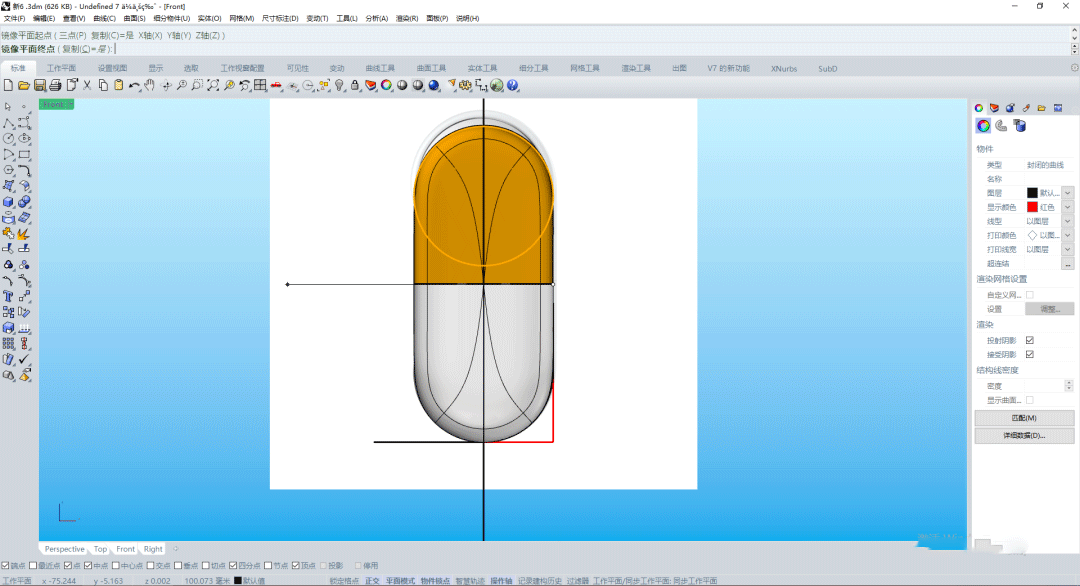Uncheck the 投射阴影 checkbox
The width and height of the screenshot is (1080, 586).
pyautogui.click(x=1030, y=340)
